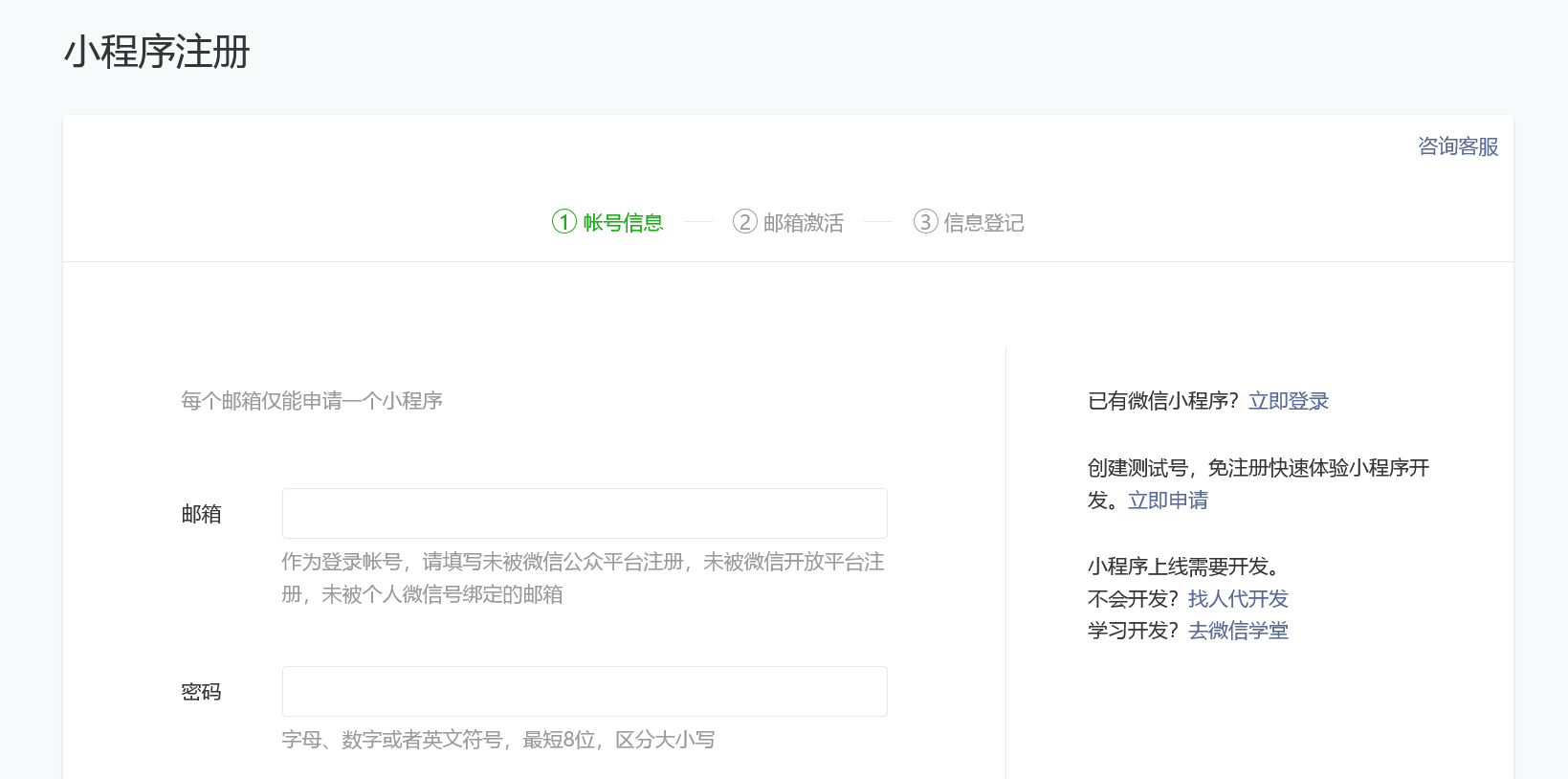
Task: Focus the 密码 password input field
Action: pos(585,692)
